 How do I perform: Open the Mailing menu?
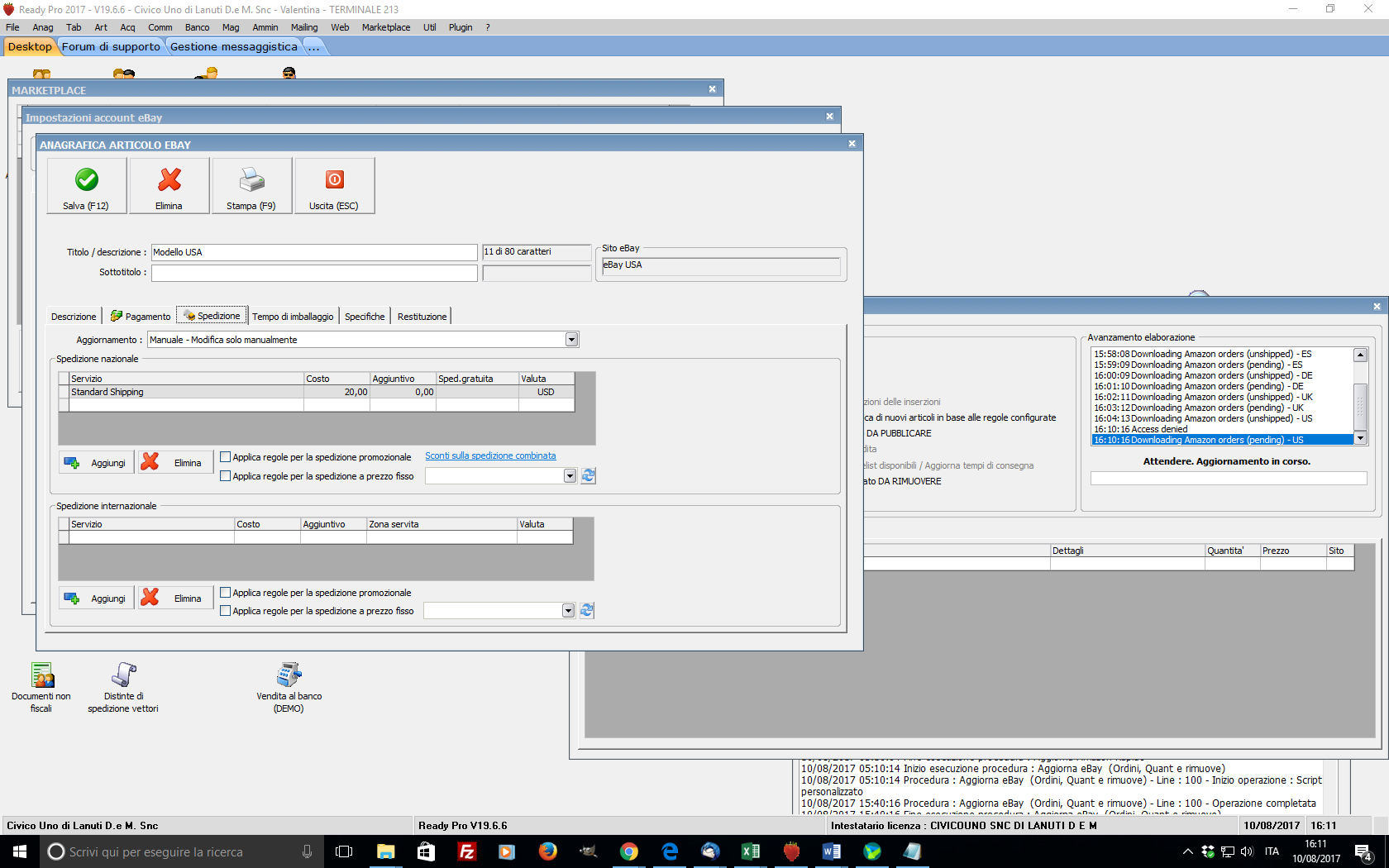304,27
